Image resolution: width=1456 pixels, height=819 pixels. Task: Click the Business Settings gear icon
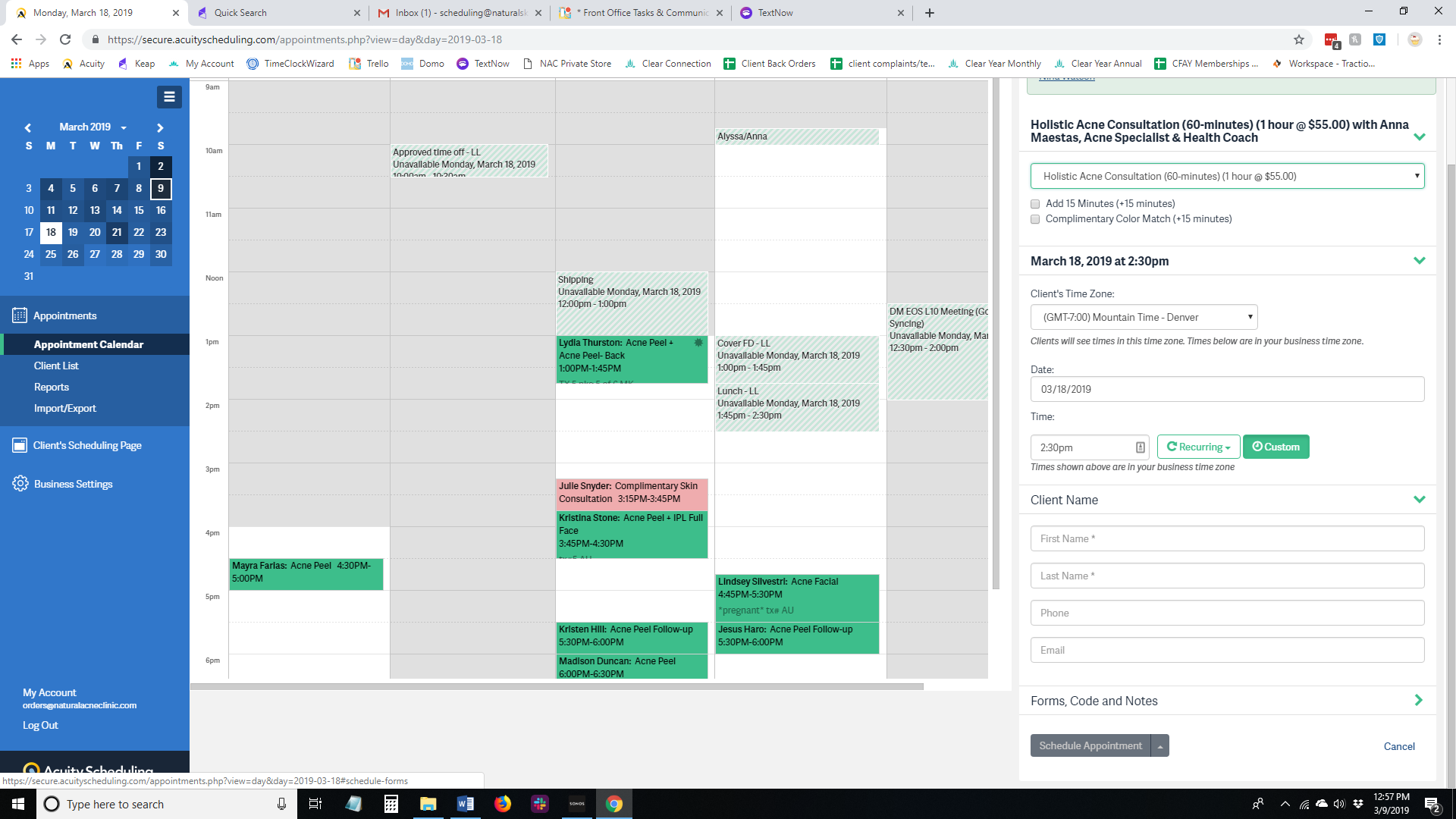[20, 484]
